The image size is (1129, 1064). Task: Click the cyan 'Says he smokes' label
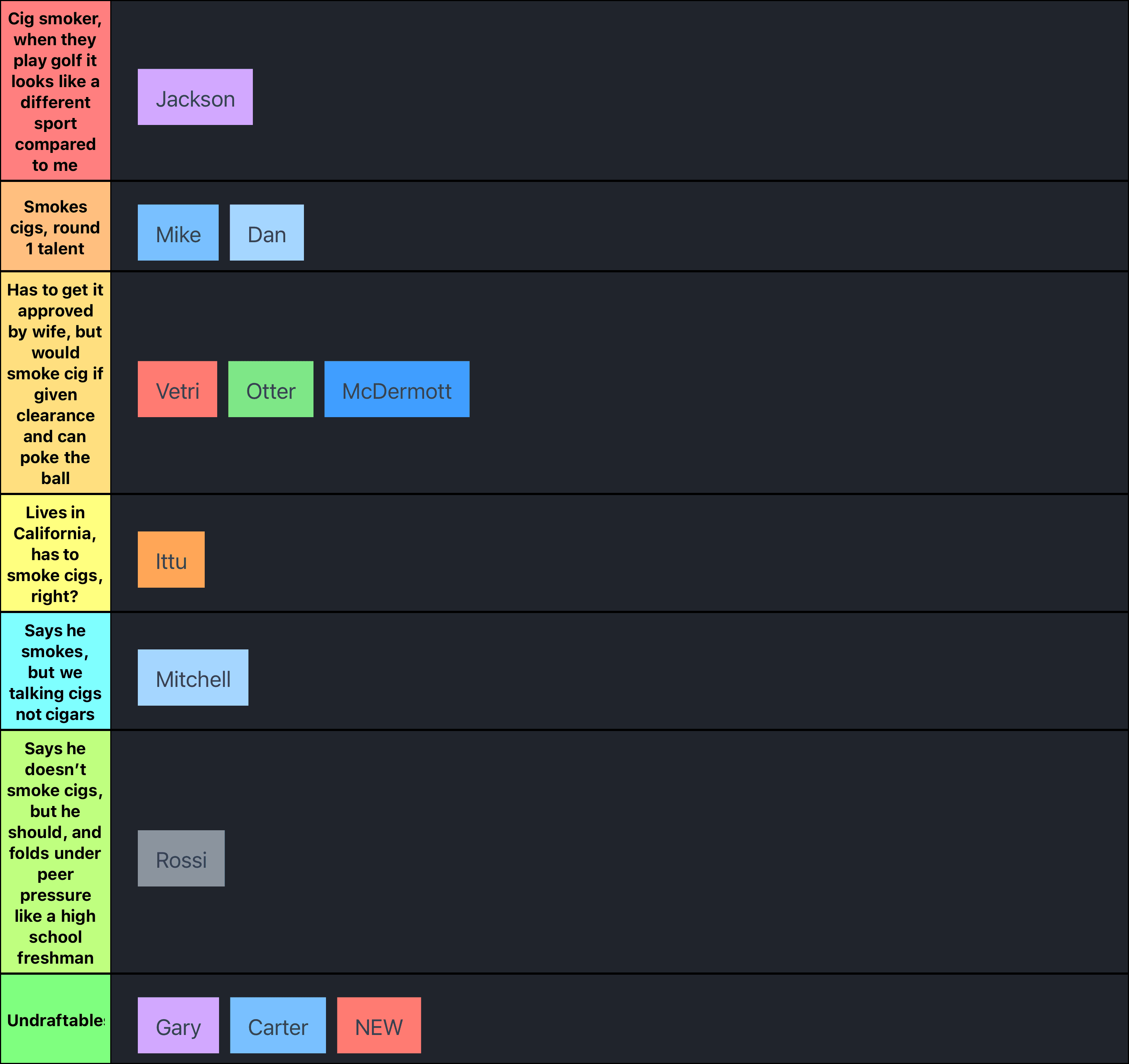pos(55,672)
